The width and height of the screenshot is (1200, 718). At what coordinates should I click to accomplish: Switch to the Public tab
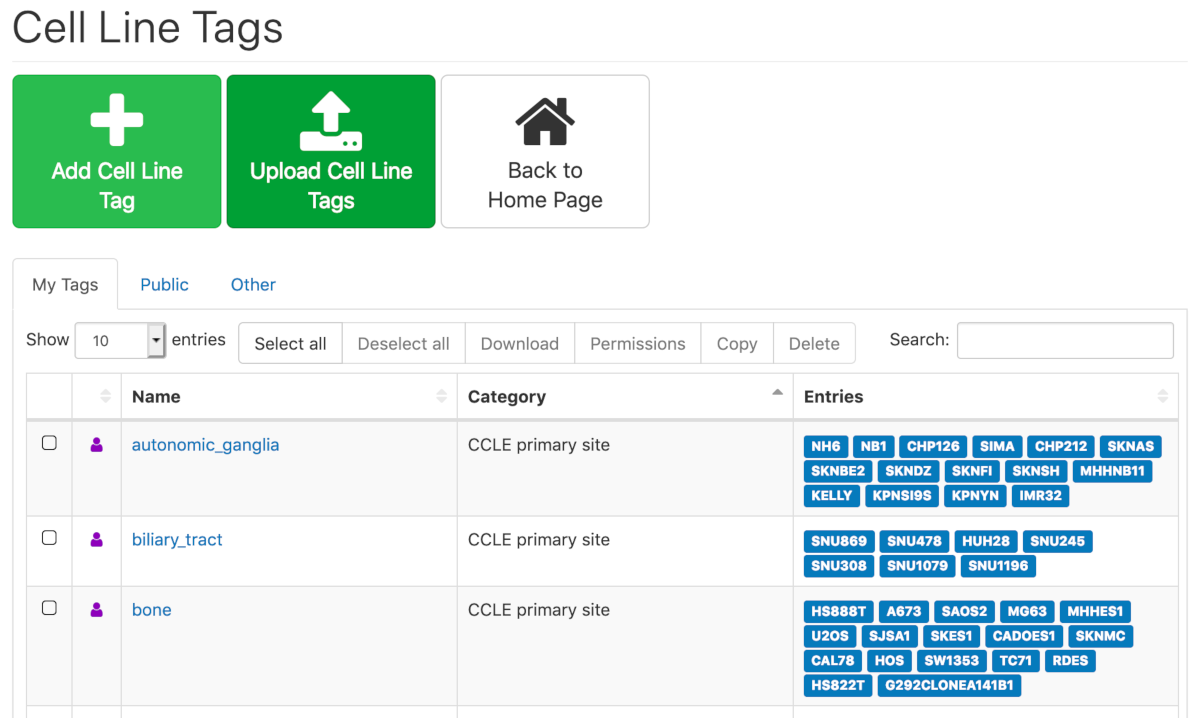point(164,284)
